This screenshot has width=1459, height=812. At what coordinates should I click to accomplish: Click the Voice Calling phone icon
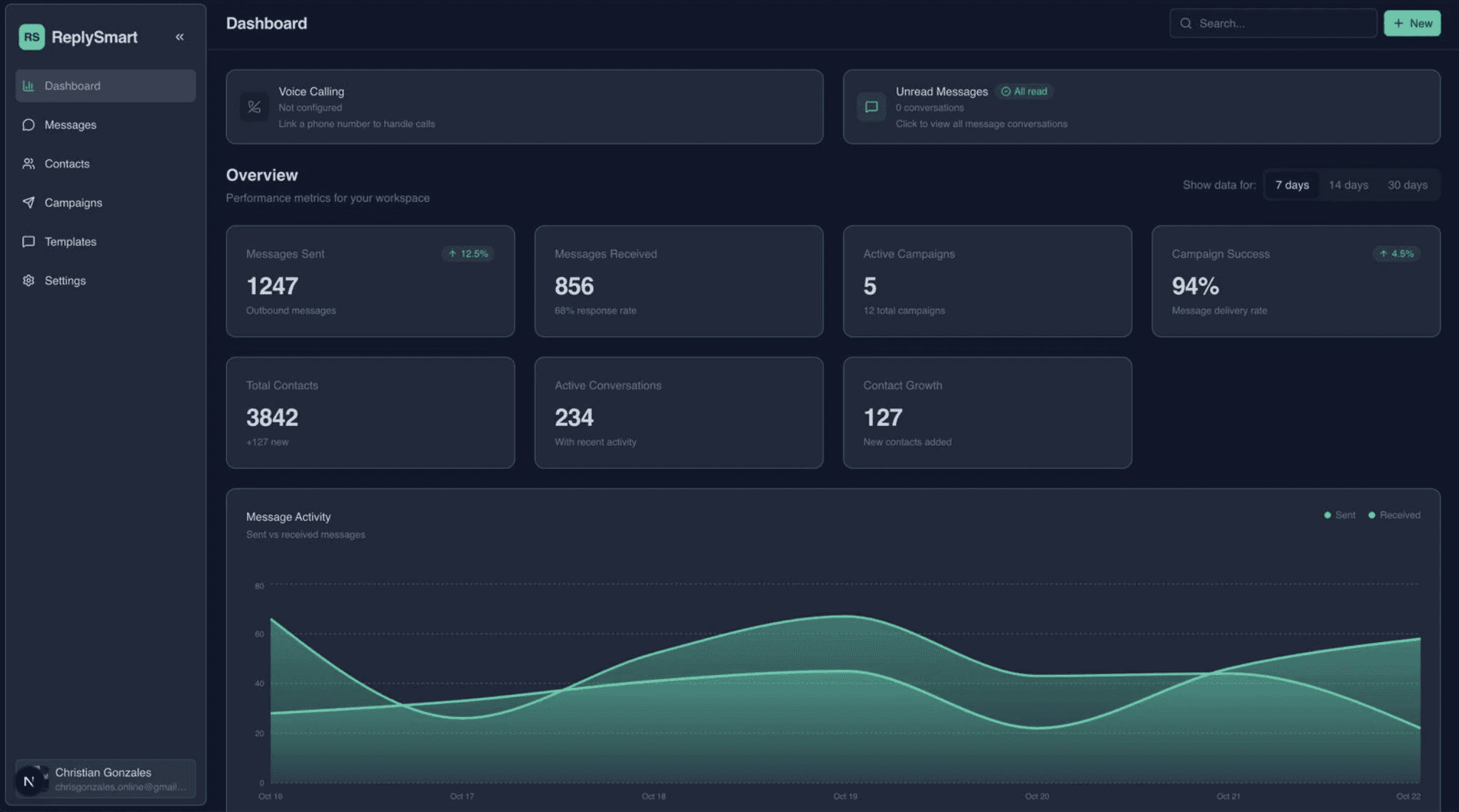click(x=254, y=107)
